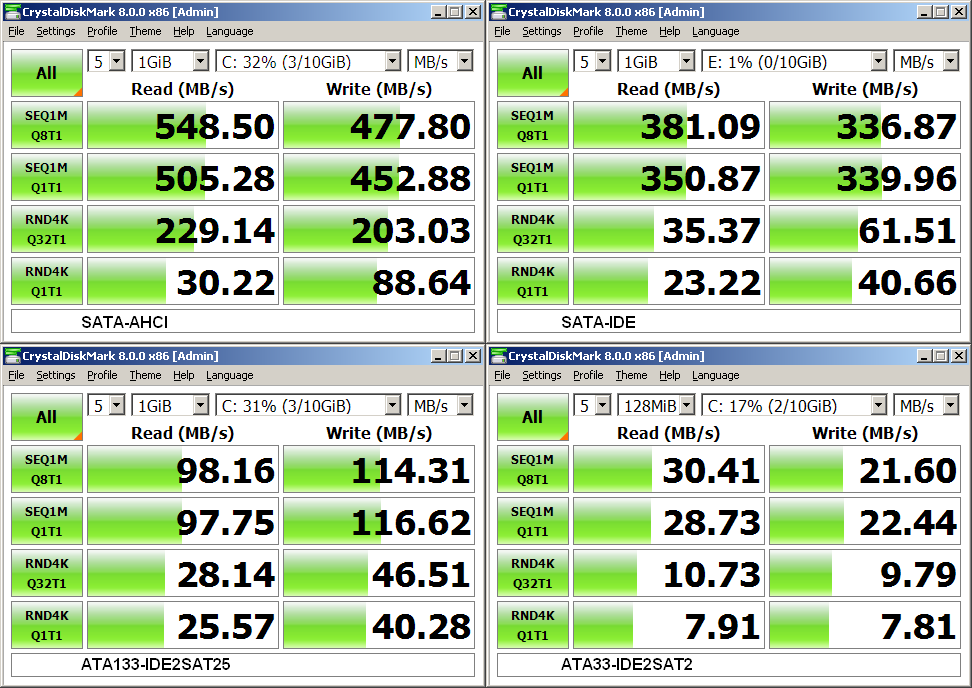Click the title bar app icon in the ATA133-IDE2SAT25 window
Image resolution: width=972 pixels, height=688 pixels.
coord(12,355)
